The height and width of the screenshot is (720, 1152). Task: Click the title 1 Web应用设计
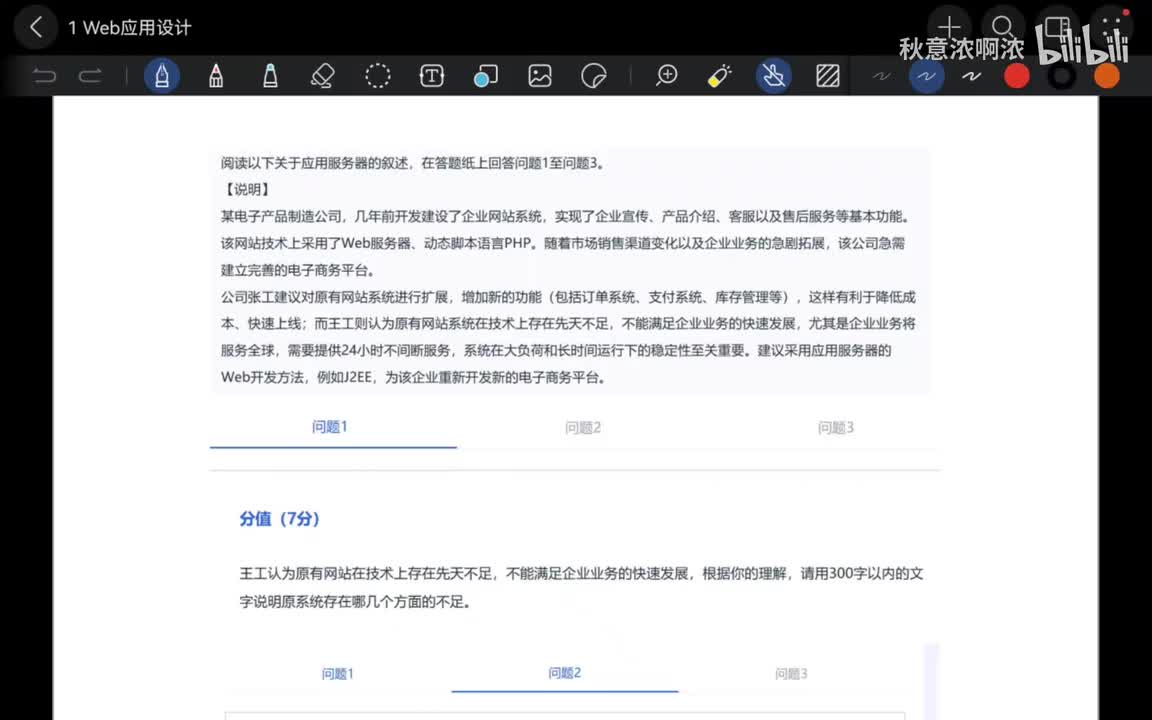coord(129,28)
